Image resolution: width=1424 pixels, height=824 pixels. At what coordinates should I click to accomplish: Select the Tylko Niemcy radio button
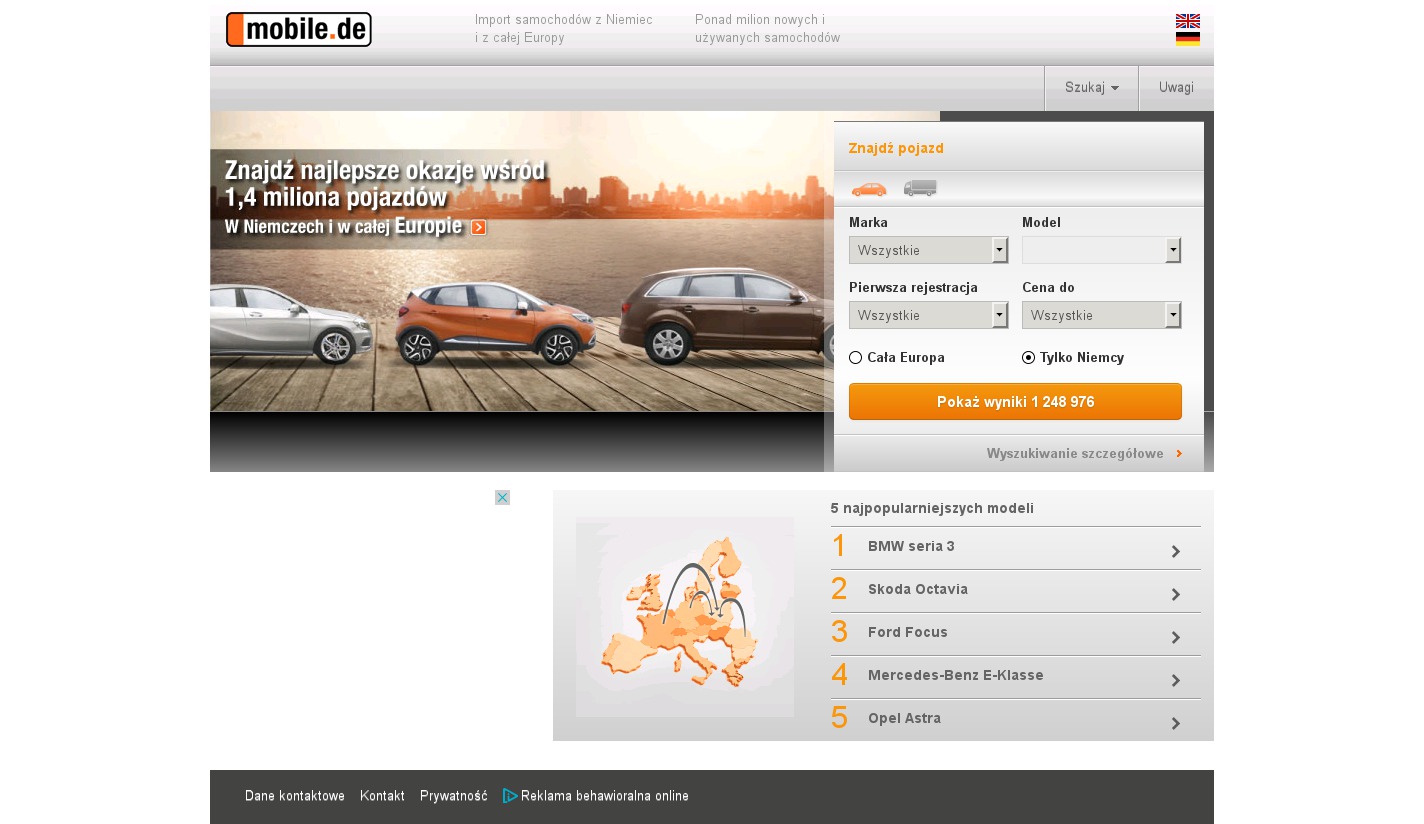coord(1028,358)
